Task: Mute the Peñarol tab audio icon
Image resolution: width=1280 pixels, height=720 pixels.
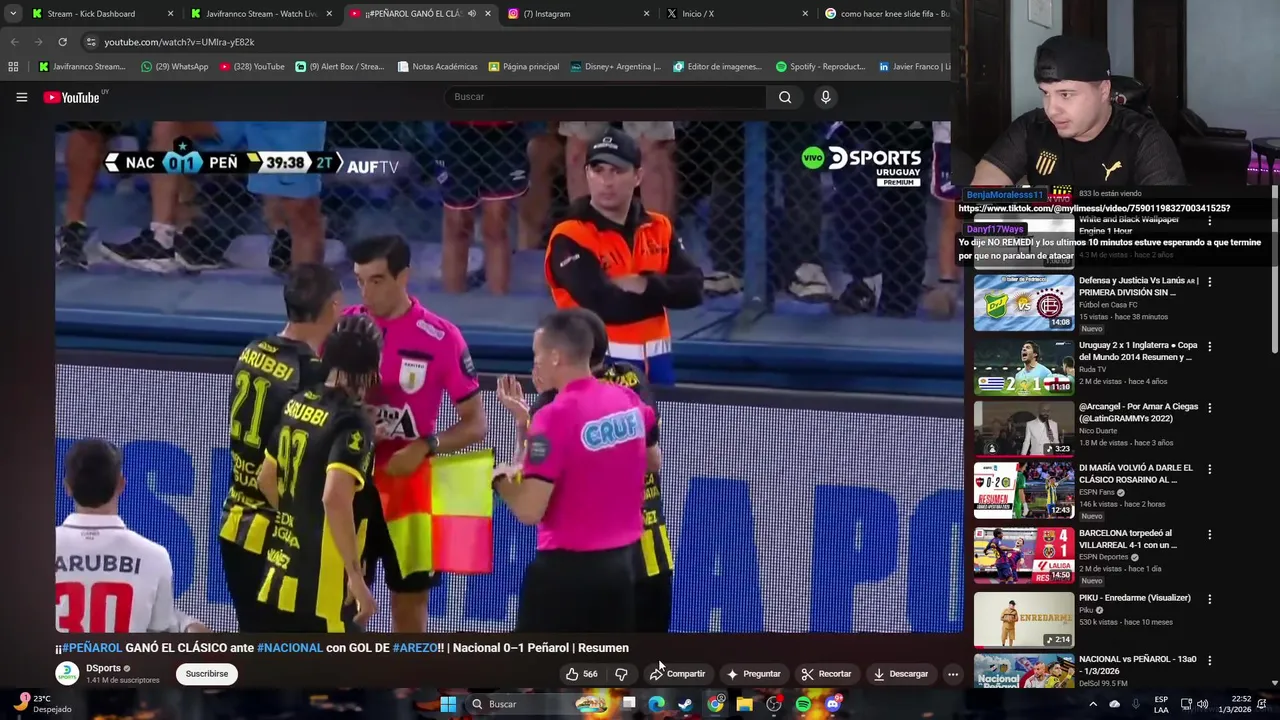Action: [472, 14]
